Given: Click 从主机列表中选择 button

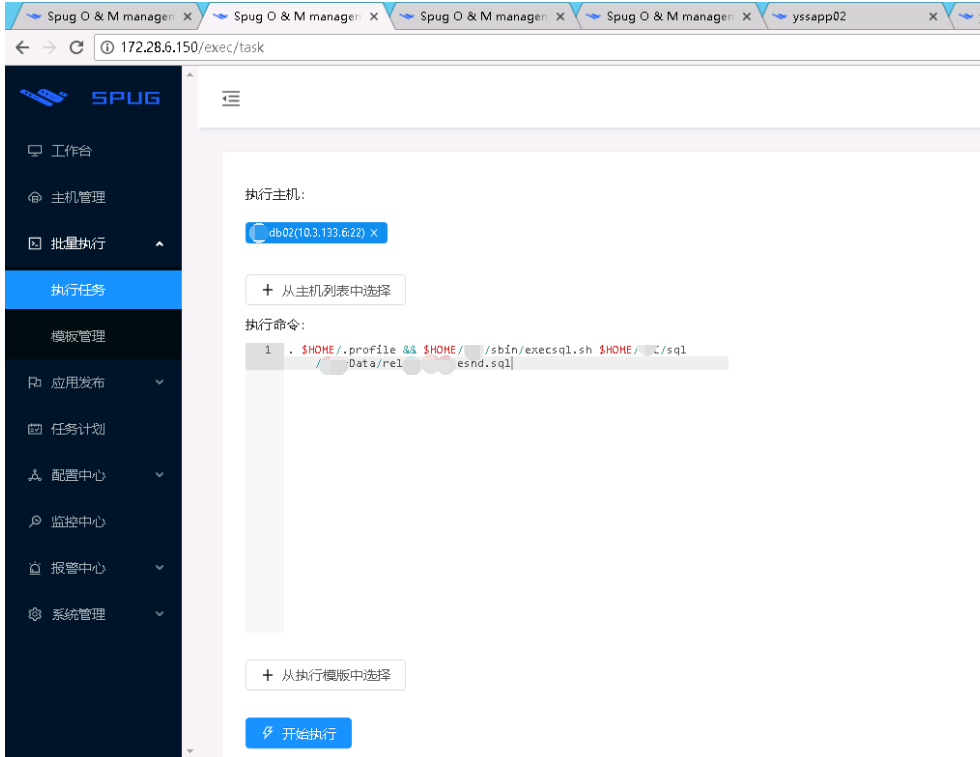Looking at the screenshot, I should (x=326, y=290).
